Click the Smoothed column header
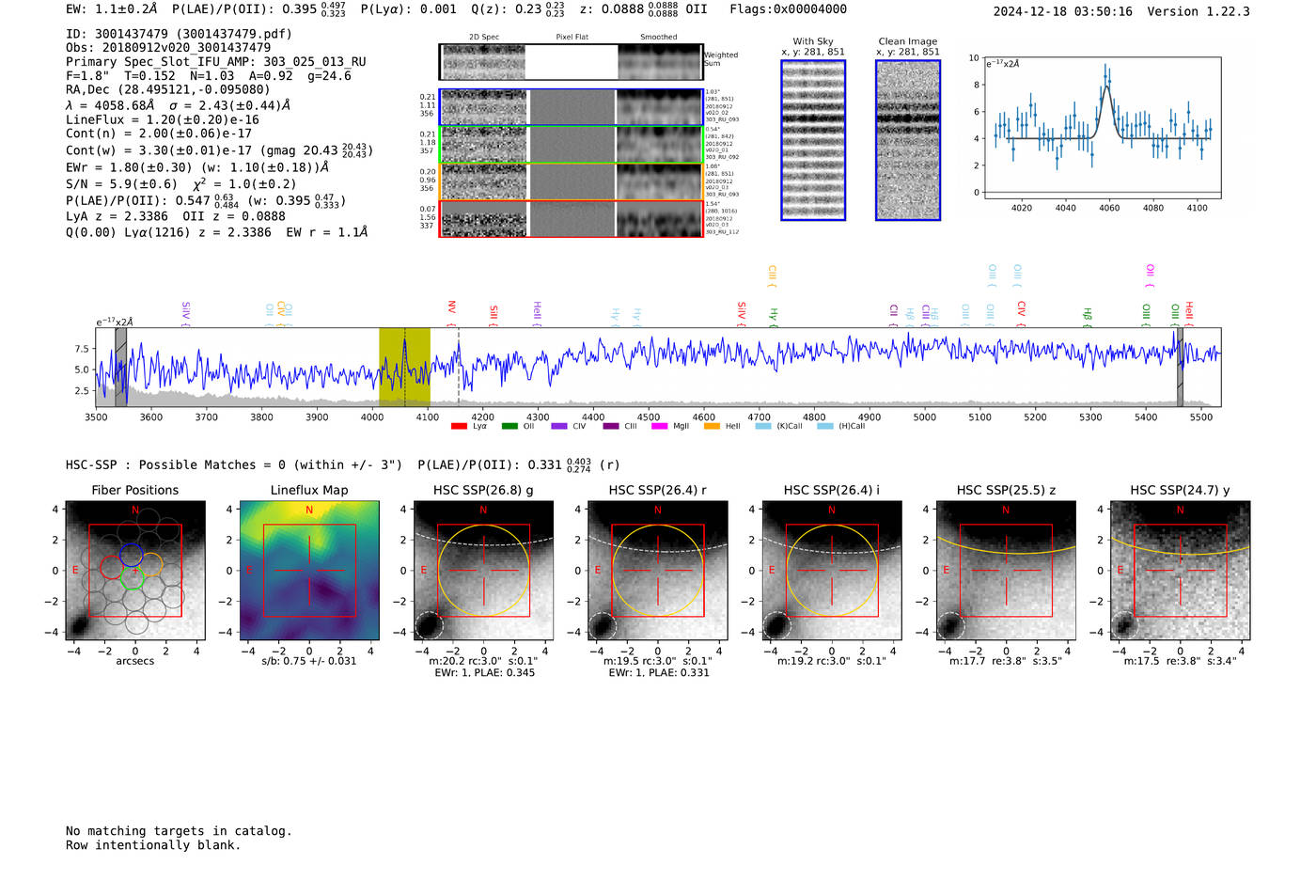Screen dimensions: 1316x896 659,38
